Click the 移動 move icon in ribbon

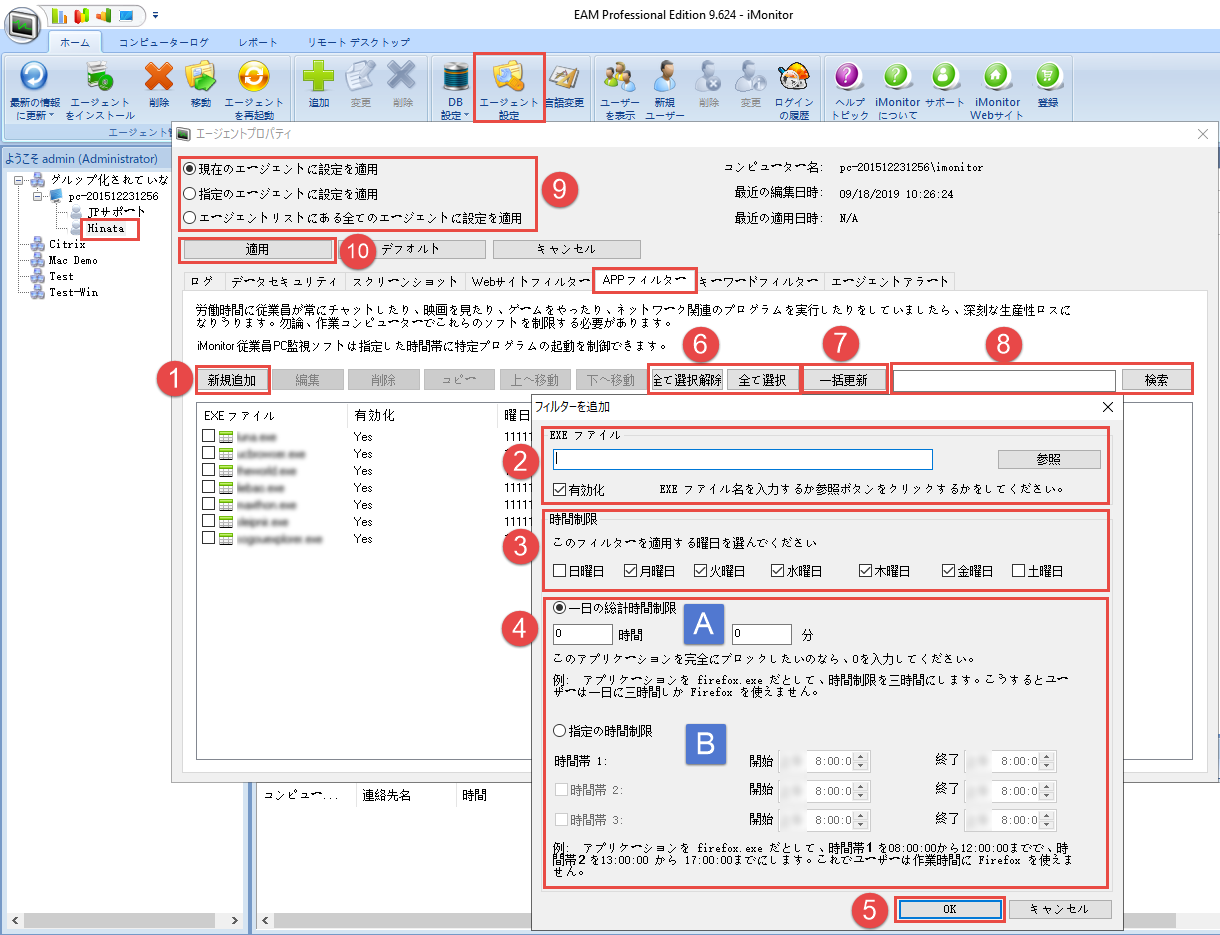[x=201, y=78]
